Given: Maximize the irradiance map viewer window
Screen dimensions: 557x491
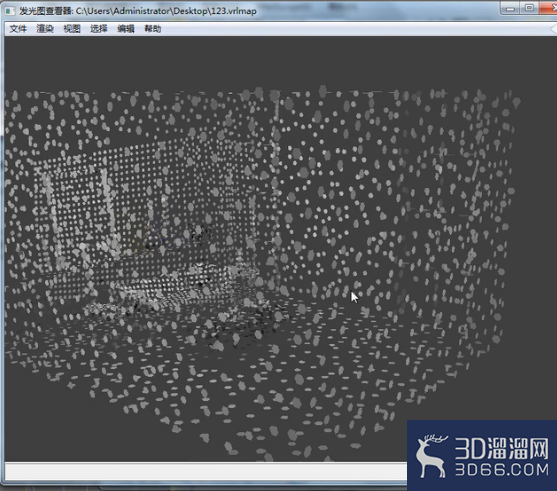Looking at the screenshot, I should click(529, 8).
